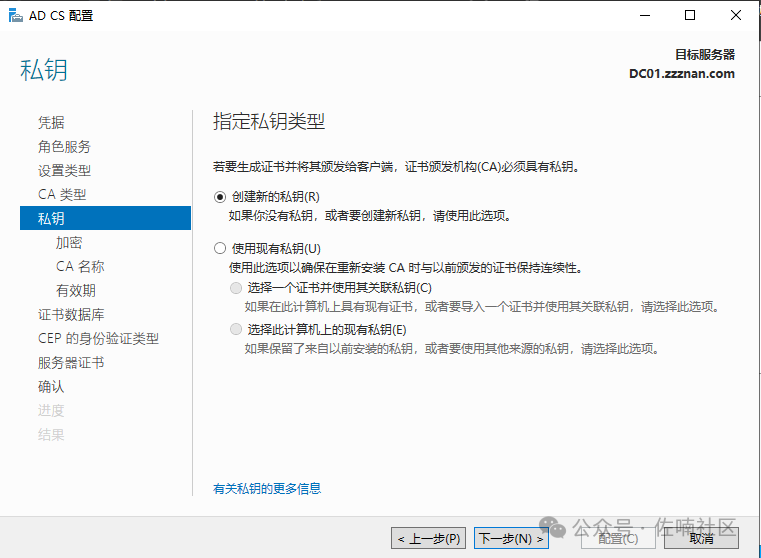The image size is (761, 558).
Task: Open the 凭据 step in the sidebar
Action: pos(51,122)
